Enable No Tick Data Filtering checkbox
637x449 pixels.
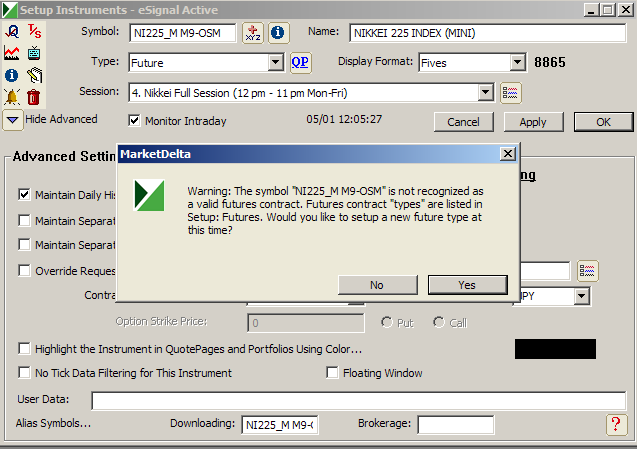click(24, 373)
